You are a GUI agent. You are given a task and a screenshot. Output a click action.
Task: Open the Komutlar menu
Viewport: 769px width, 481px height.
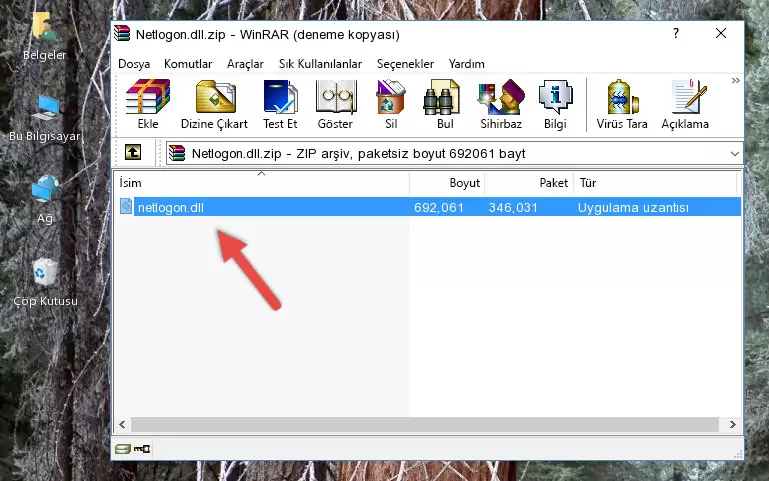point(188,64)
